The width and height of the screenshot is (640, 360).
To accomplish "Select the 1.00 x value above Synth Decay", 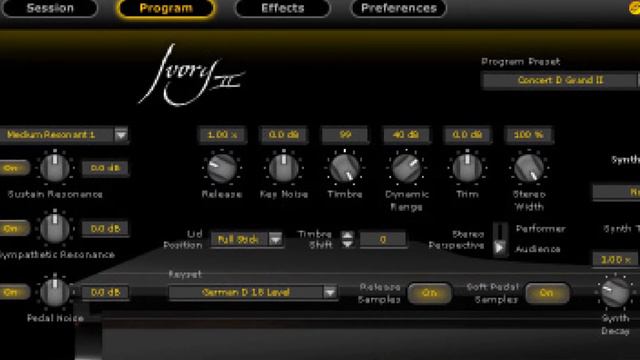I will click(x=616, y=260).
